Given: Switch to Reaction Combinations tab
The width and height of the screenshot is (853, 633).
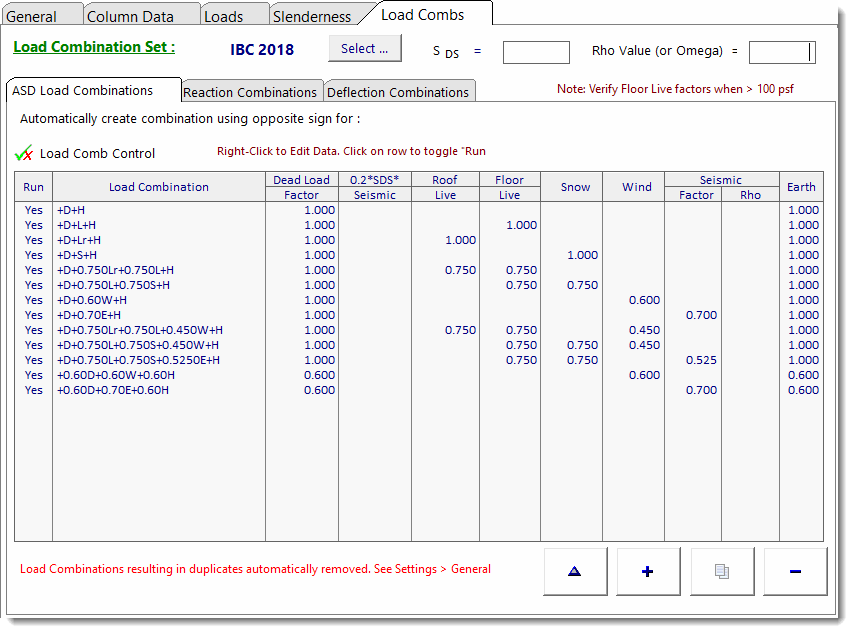Looking at the screenshot, I should click(250, 92).
